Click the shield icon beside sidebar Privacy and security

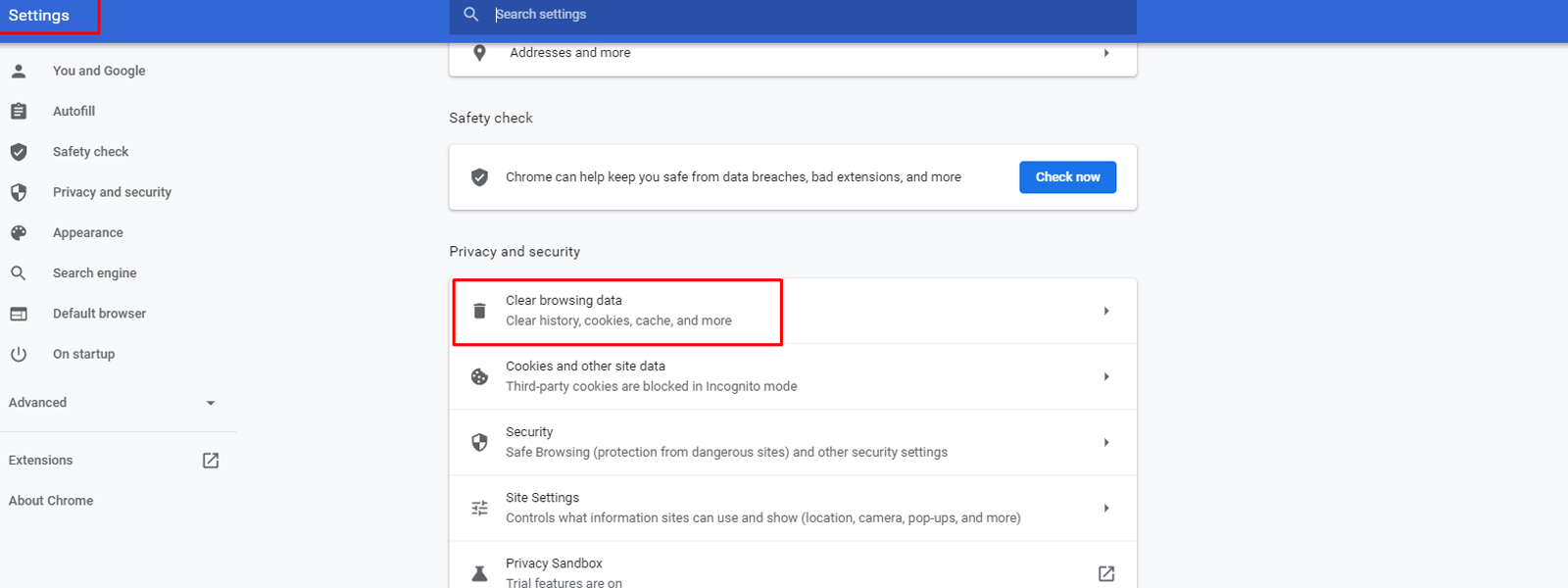tap(19, 192)
